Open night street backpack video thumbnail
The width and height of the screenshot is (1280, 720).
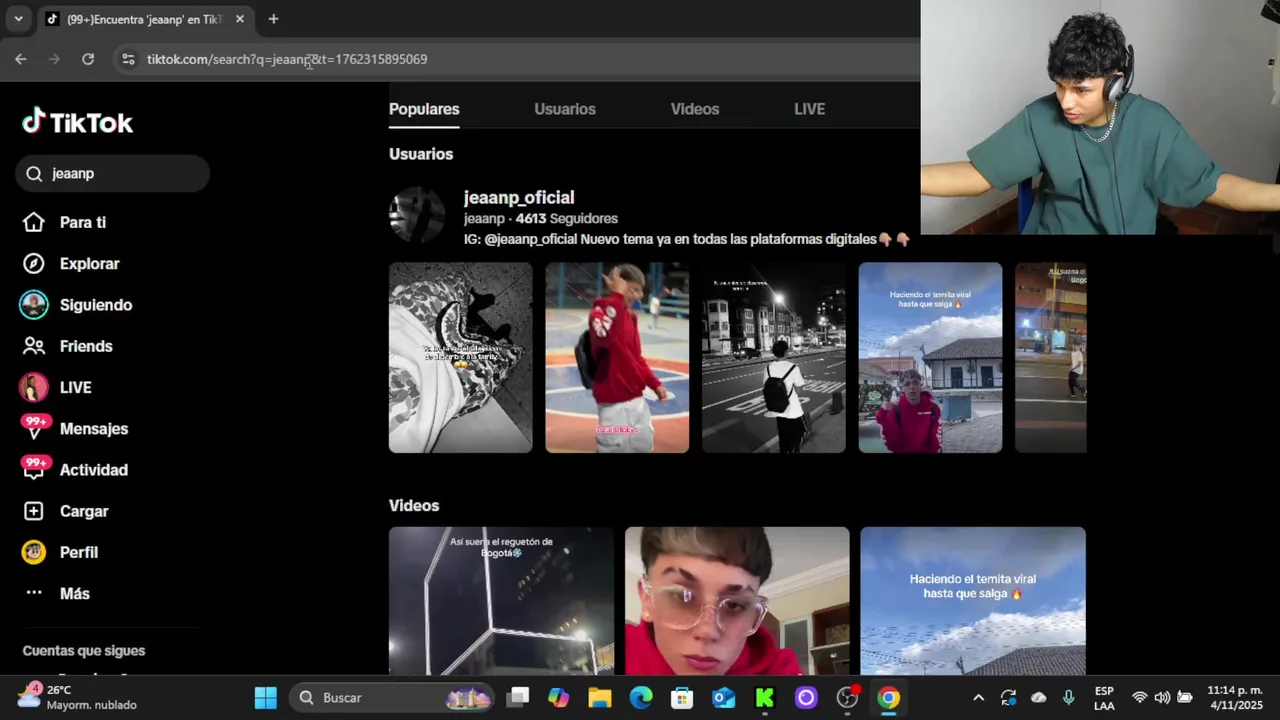pyautogui.click(x=773, y=357)
